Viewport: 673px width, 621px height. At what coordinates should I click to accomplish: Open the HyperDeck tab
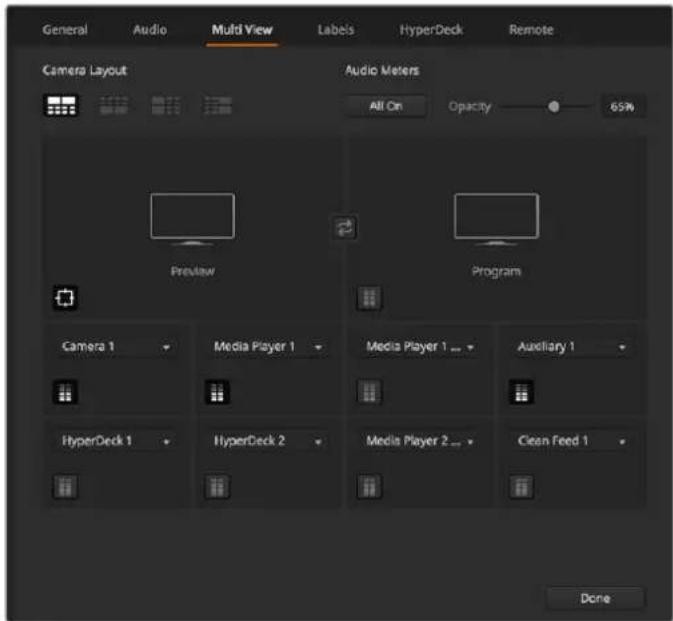[431, 30]
